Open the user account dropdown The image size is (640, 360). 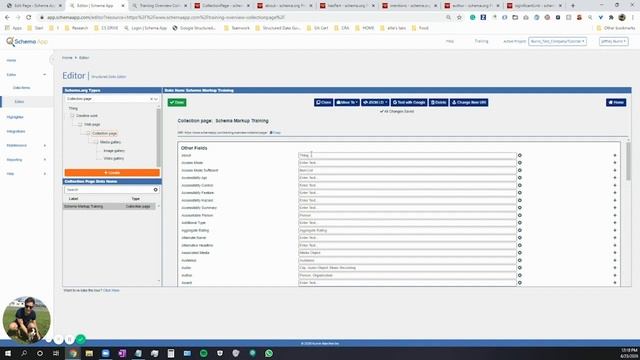point(613,41)
